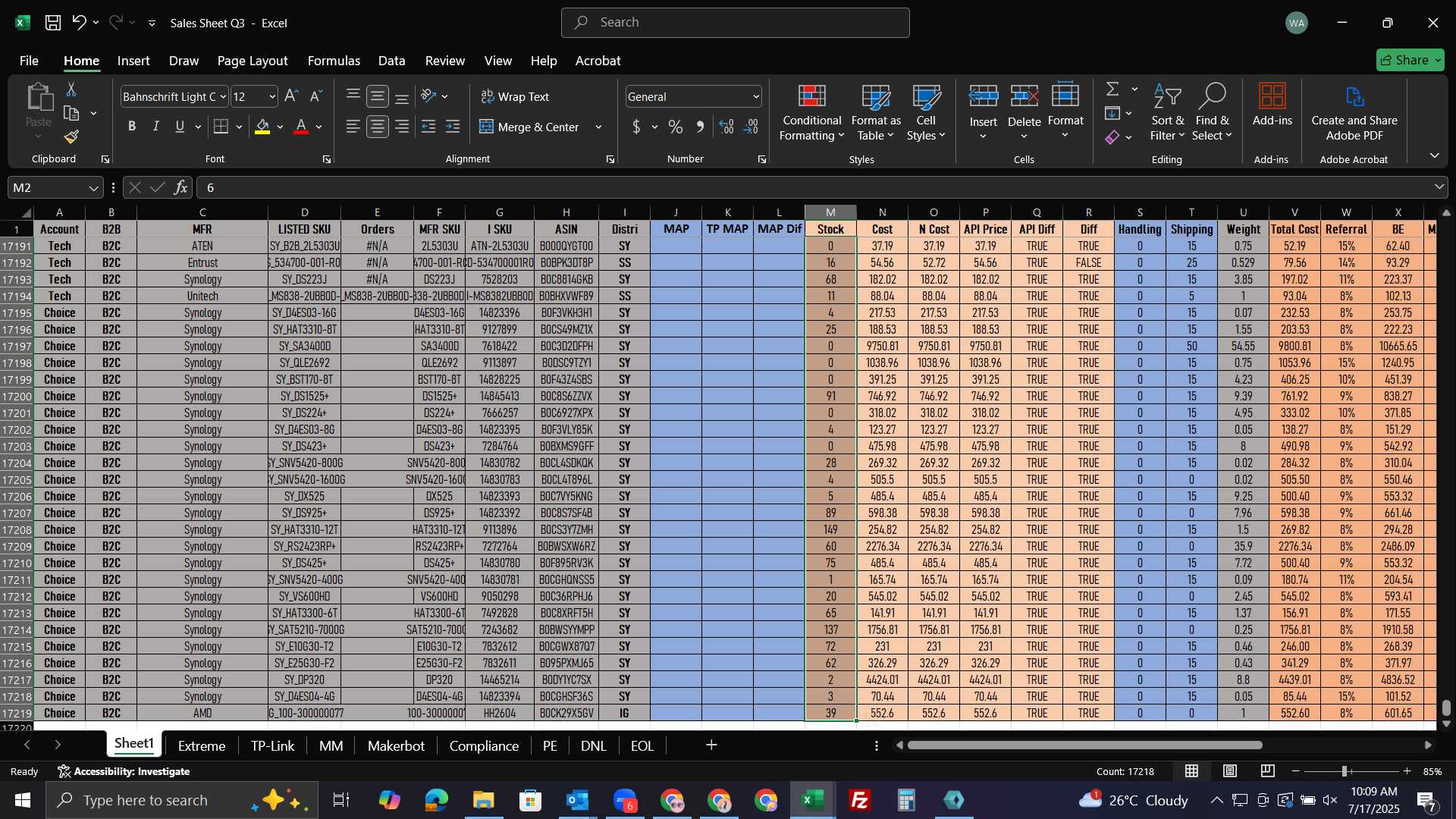The height and width of the screenshot is (819, 1456).
Task: Create and Share Adobe PDF
Action: pyautogui.click(x=1354, y=112)
